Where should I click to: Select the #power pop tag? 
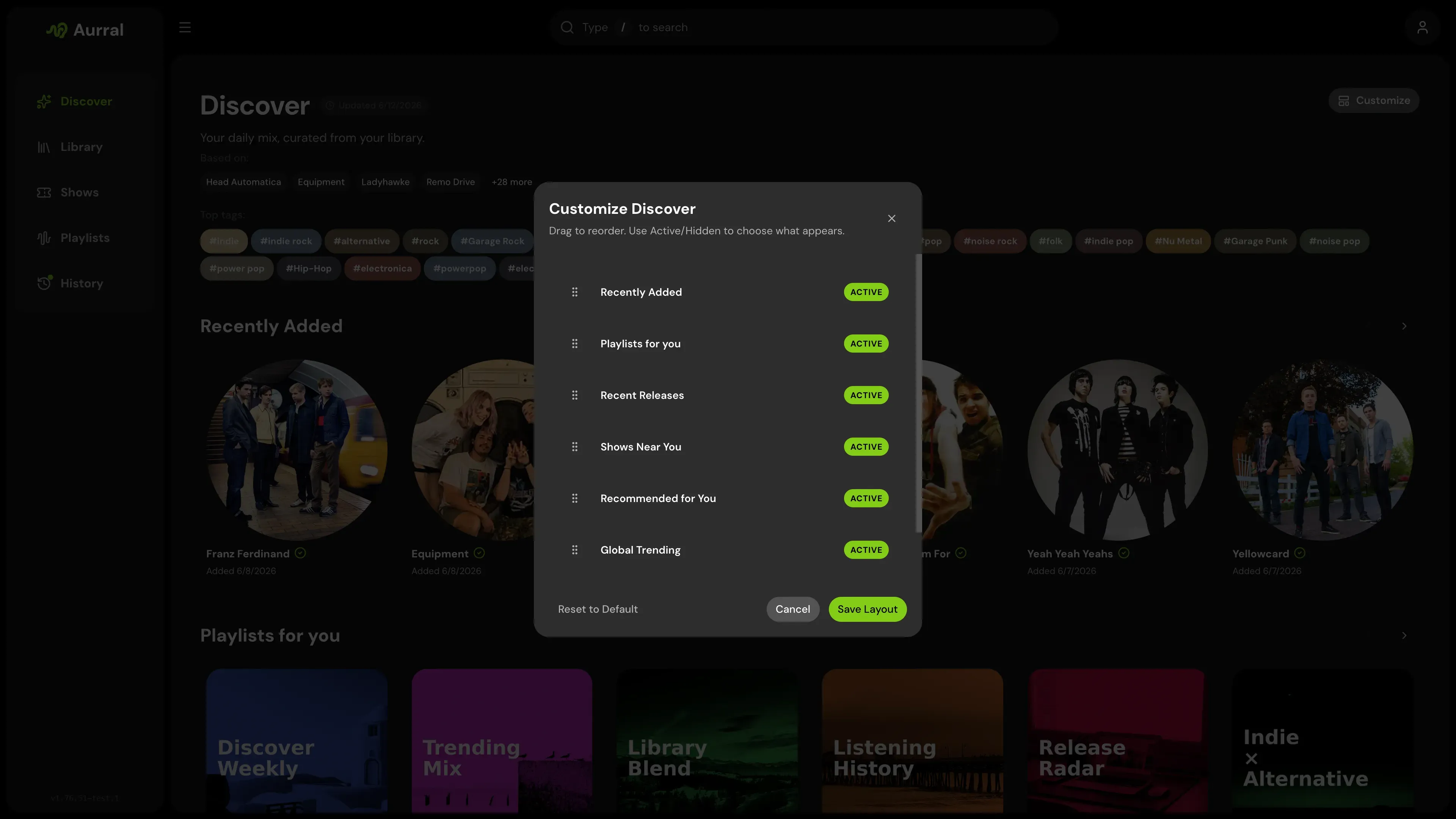[x=236, y=268]
